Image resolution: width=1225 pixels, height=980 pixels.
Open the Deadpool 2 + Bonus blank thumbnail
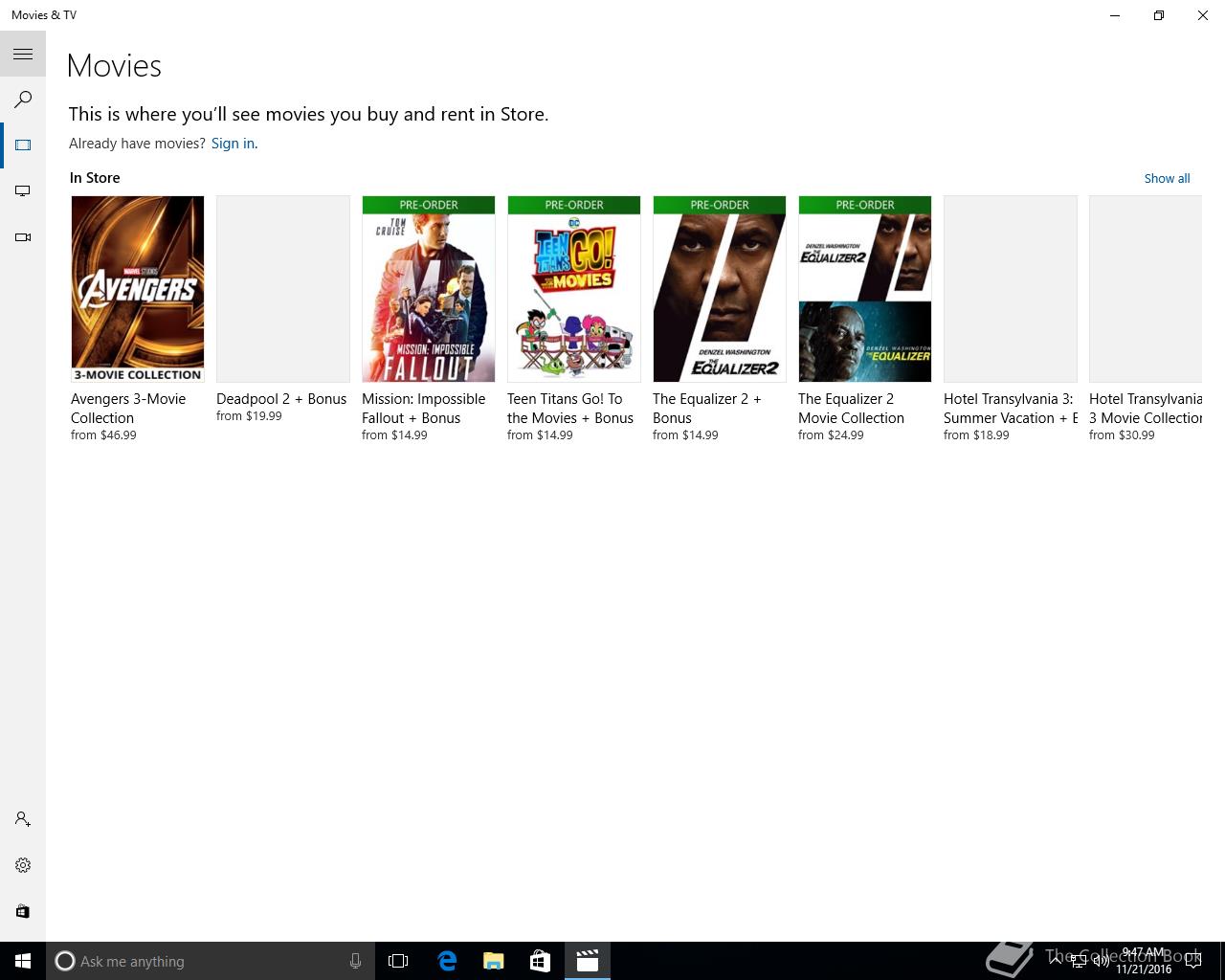coord(283,289)
